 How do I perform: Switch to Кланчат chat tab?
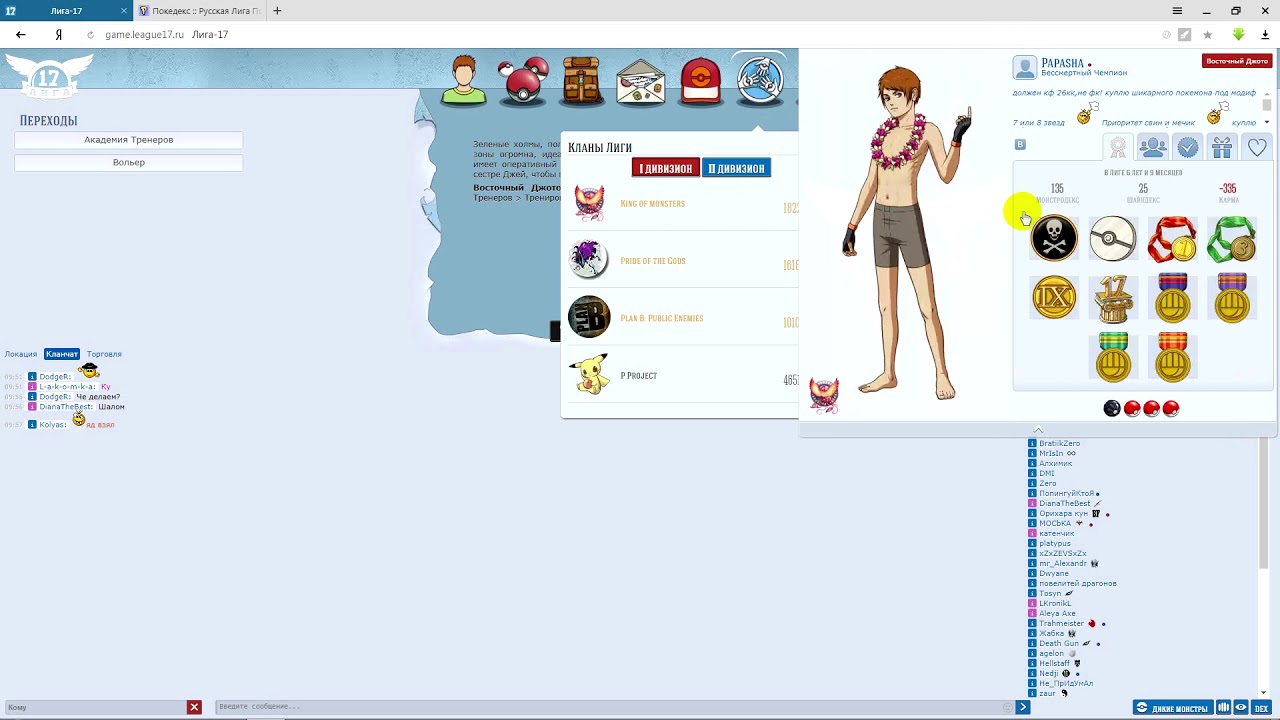(62, 354)
